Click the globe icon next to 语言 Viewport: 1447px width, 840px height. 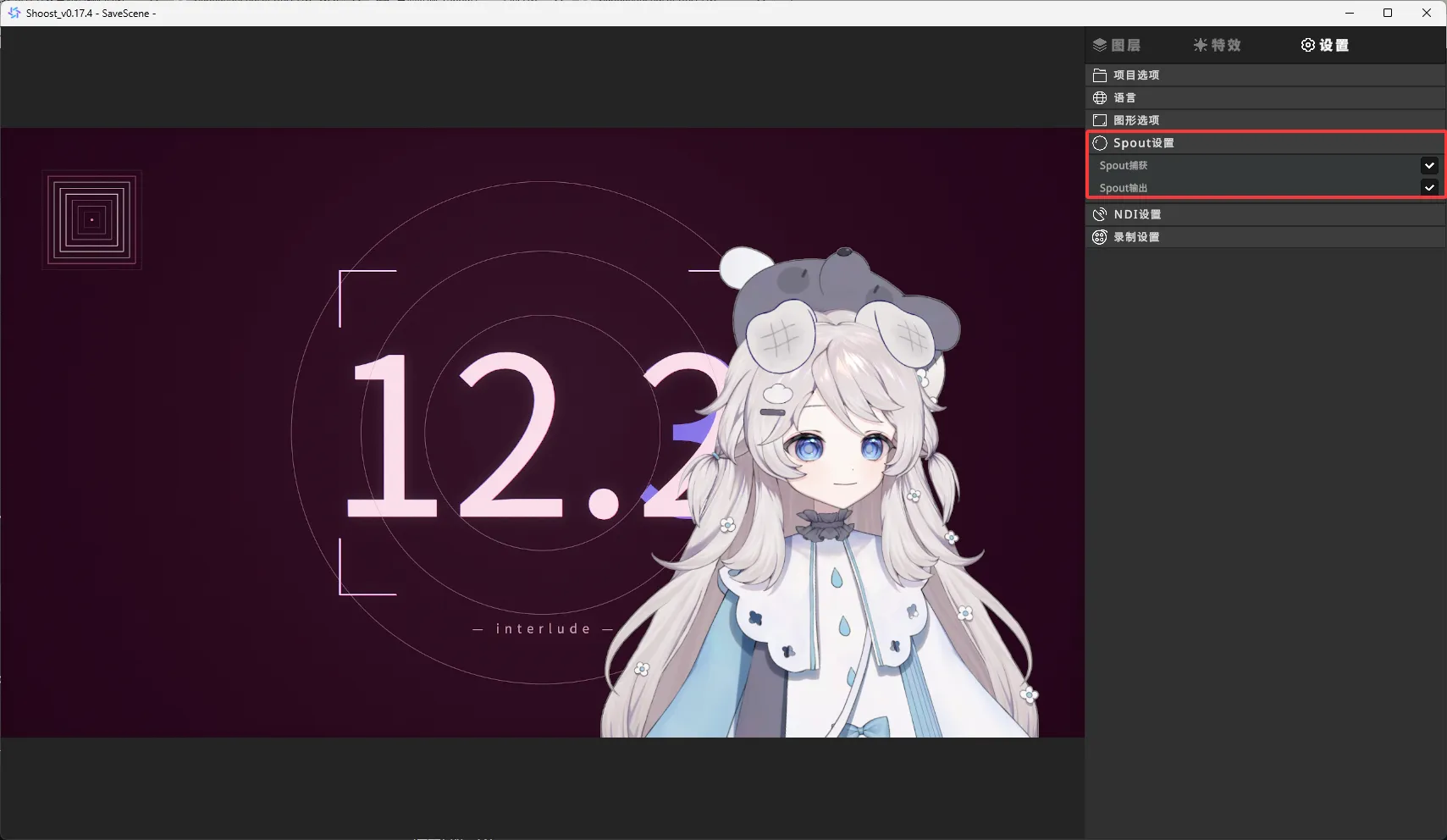pyautogui.click(x=1100, y=97)
